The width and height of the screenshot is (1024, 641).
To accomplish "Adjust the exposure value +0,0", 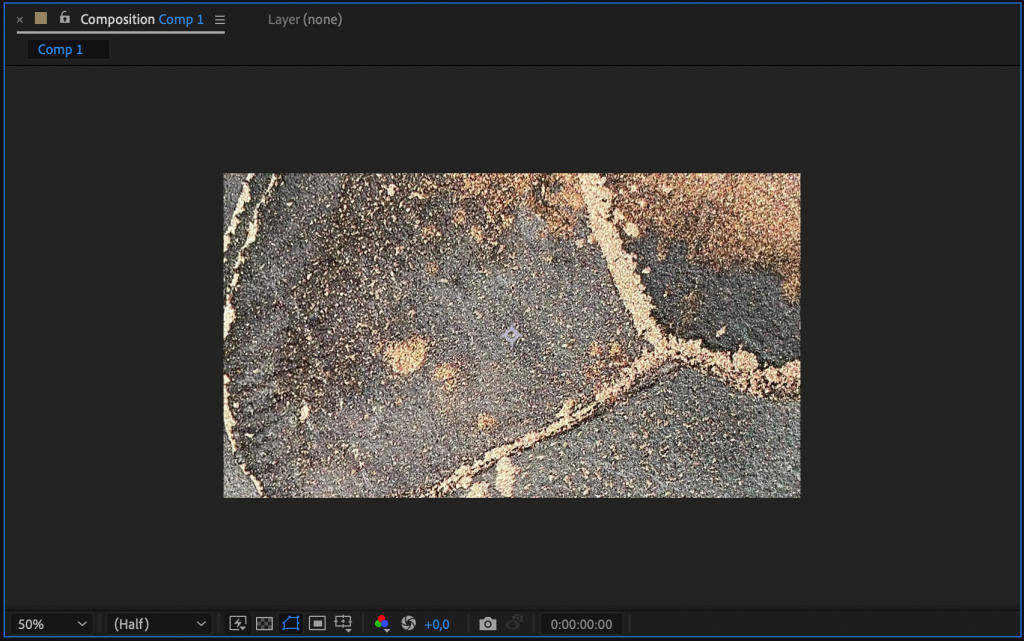I will click(432, 623).
